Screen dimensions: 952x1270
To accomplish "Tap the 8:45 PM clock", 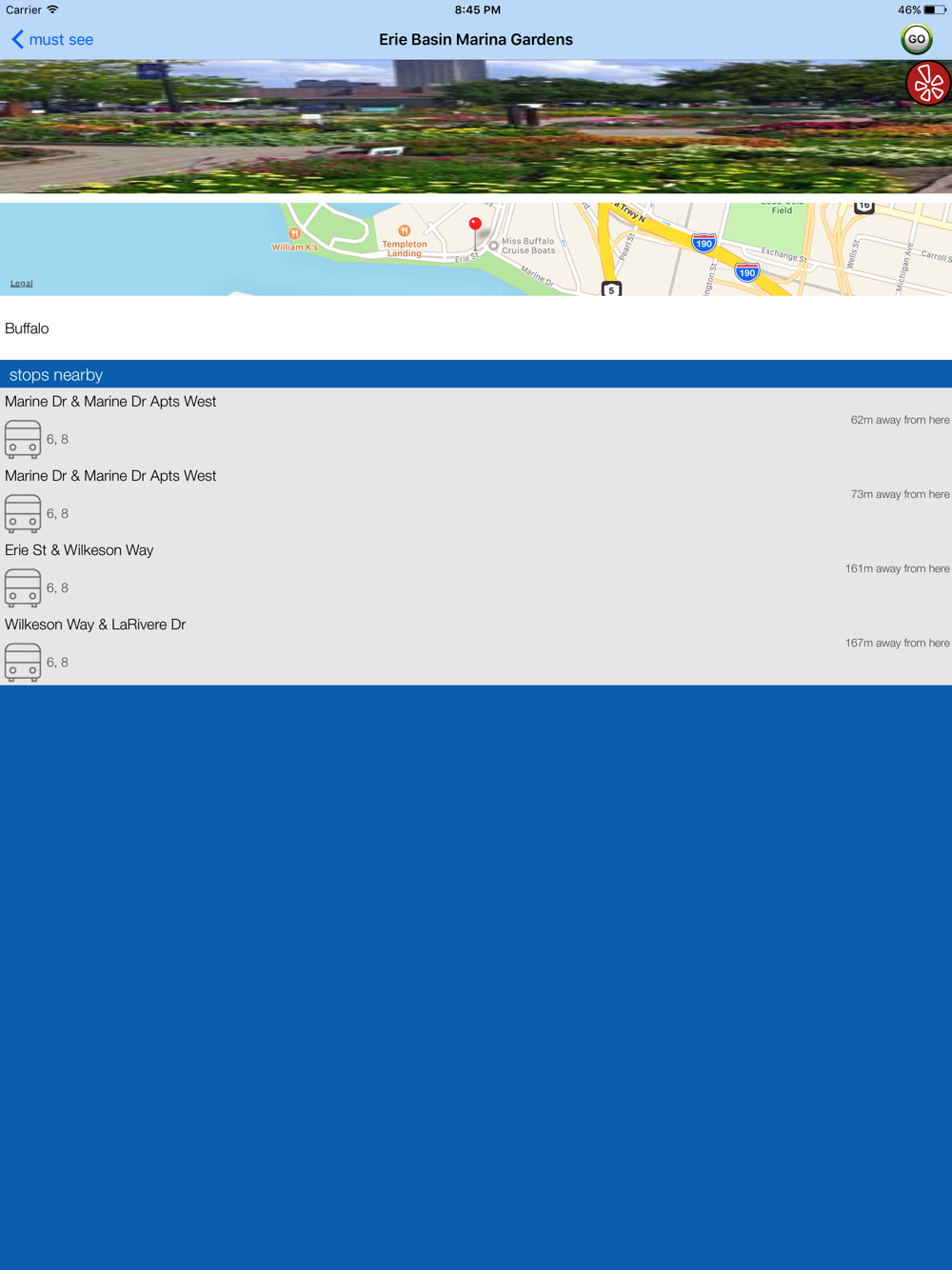I will [477, 10].
